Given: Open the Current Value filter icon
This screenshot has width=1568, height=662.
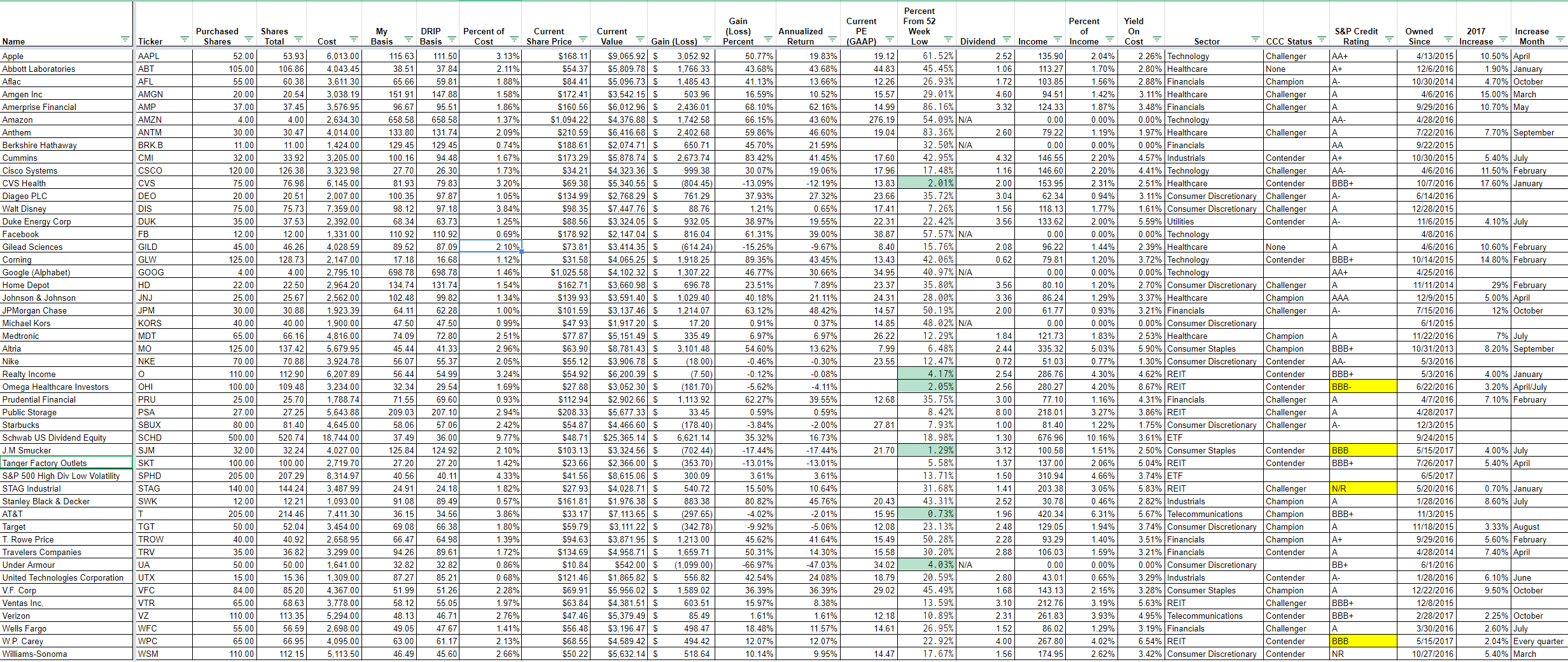Looking at the screenshot, I should click(640, 39).
